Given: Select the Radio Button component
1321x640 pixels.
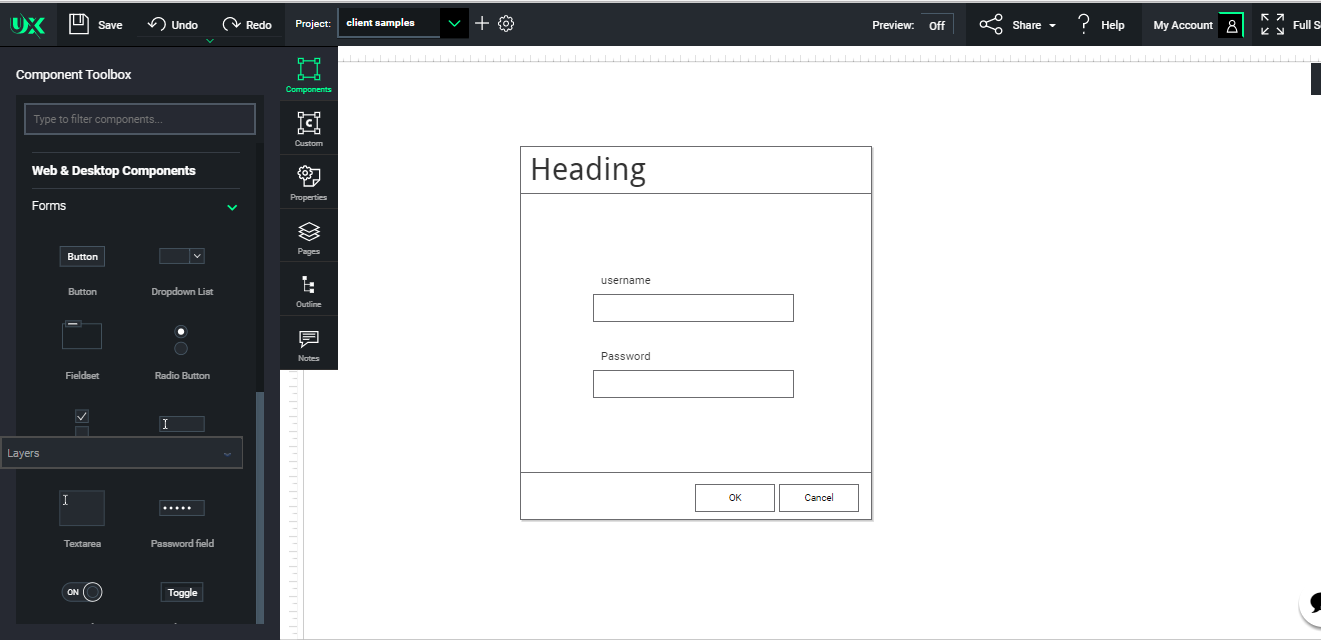Looking at the screenshot, I should point(181,341).
